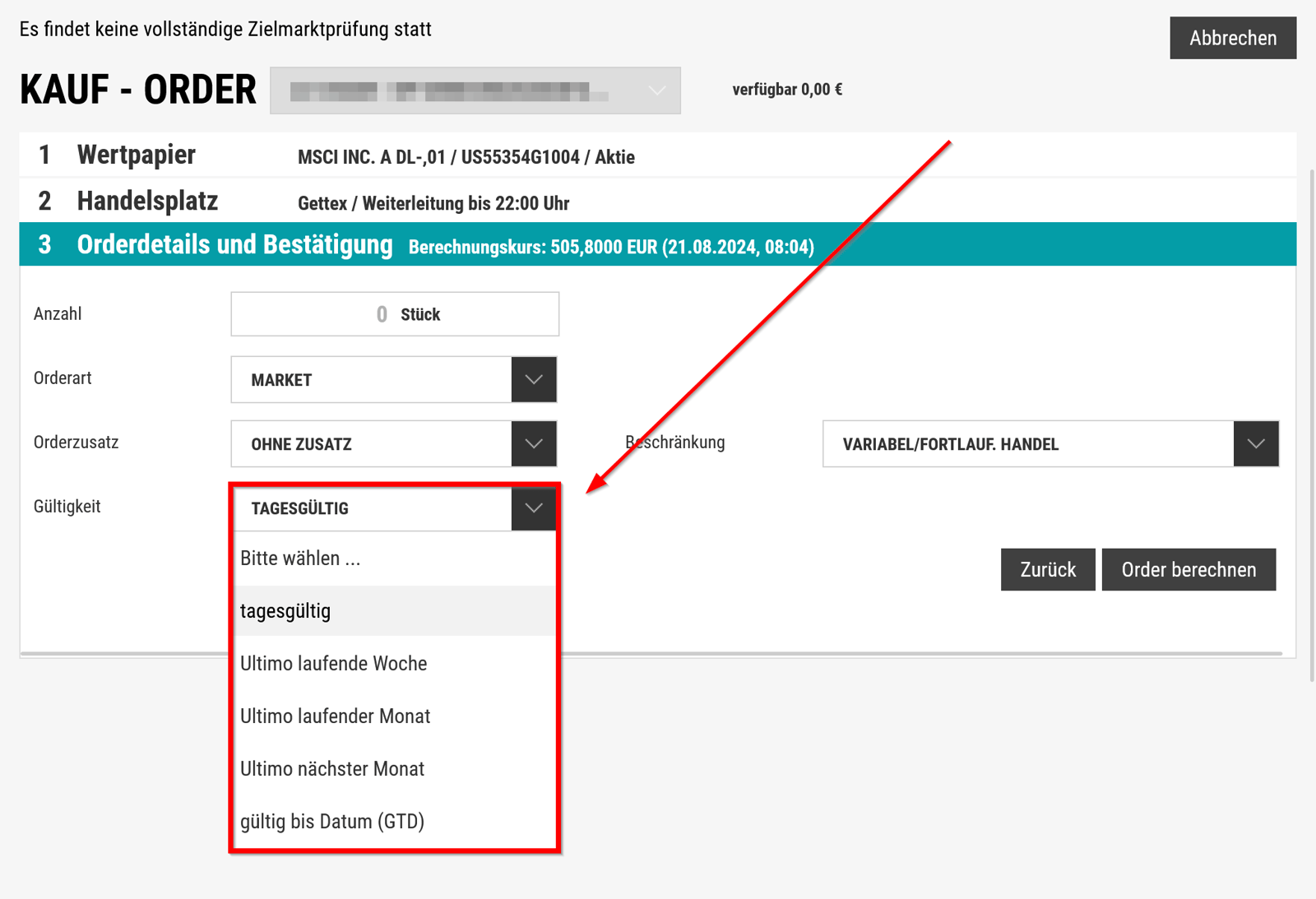
Task: Click the vertical scrollbar on the right
Action: [1311, 411]
